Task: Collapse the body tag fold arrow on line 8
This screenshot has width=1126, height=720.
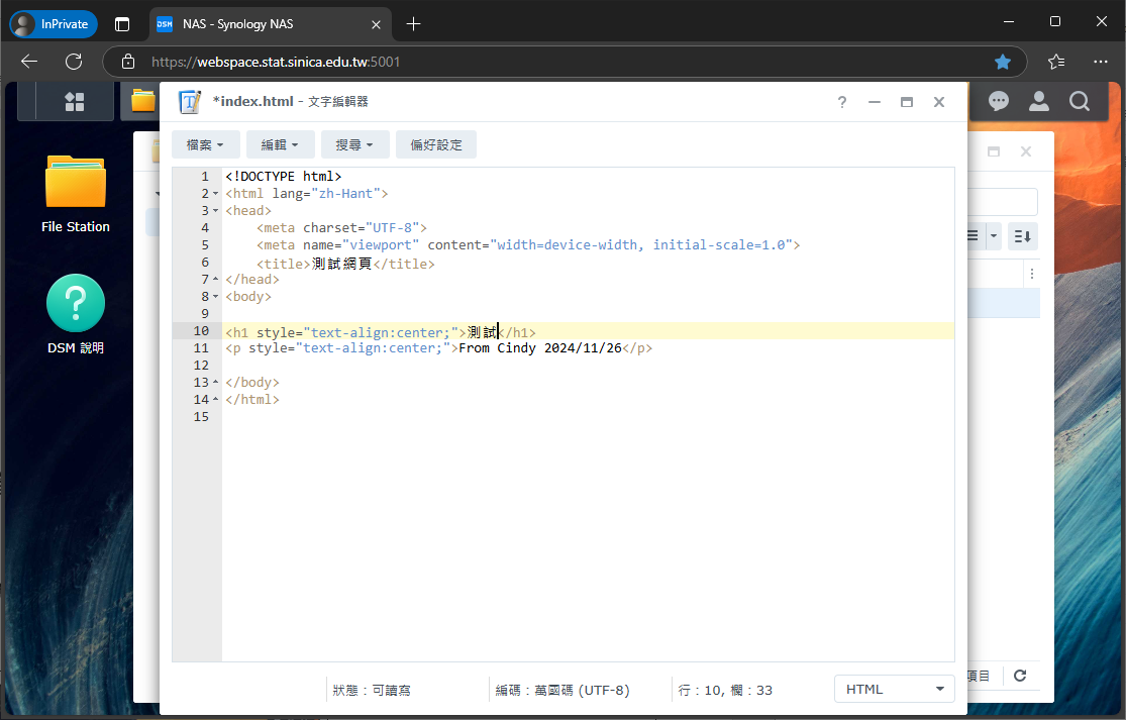Action: 216,297
